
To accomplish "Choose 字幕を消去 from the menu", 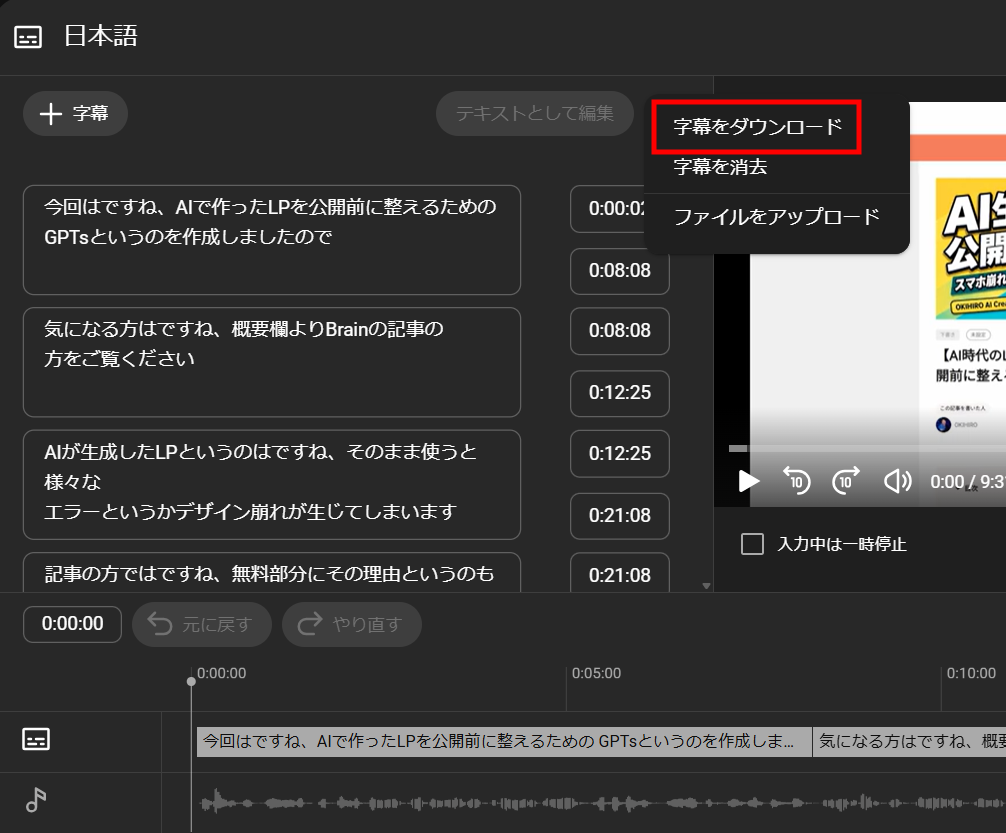I will (720, 167).
